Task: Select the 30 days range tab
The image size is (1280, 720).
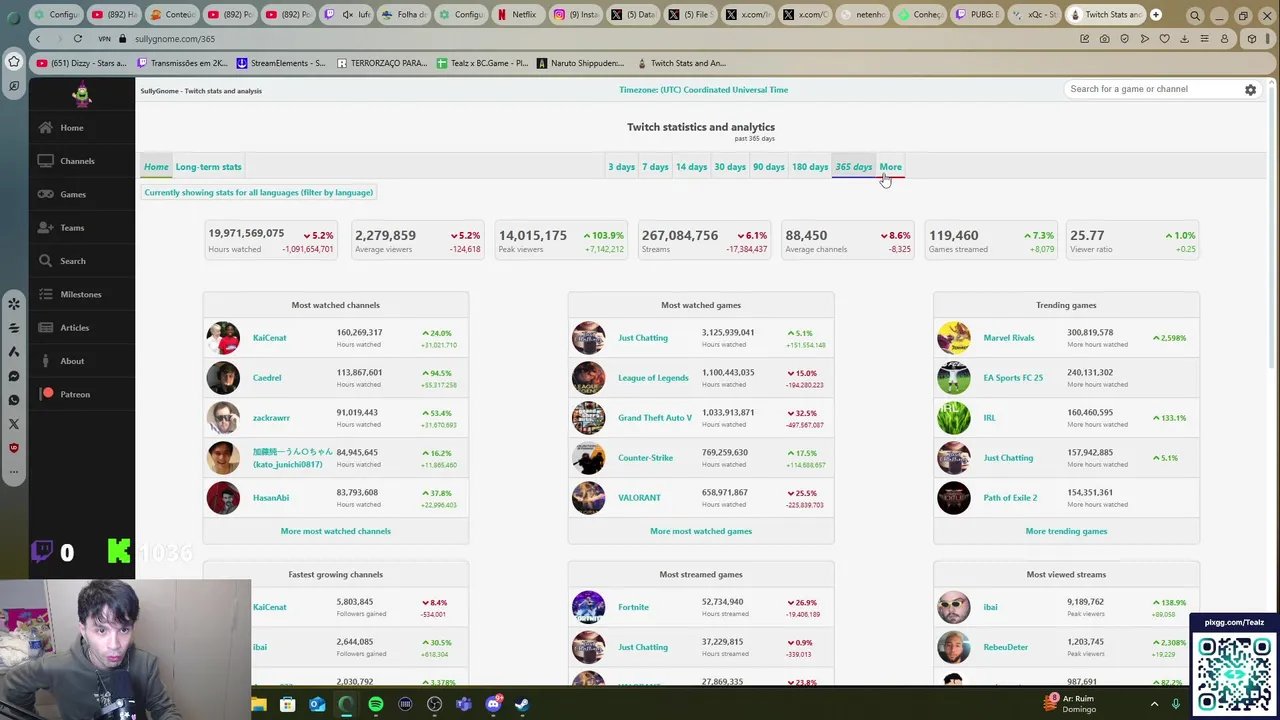Action: point(730,167)
